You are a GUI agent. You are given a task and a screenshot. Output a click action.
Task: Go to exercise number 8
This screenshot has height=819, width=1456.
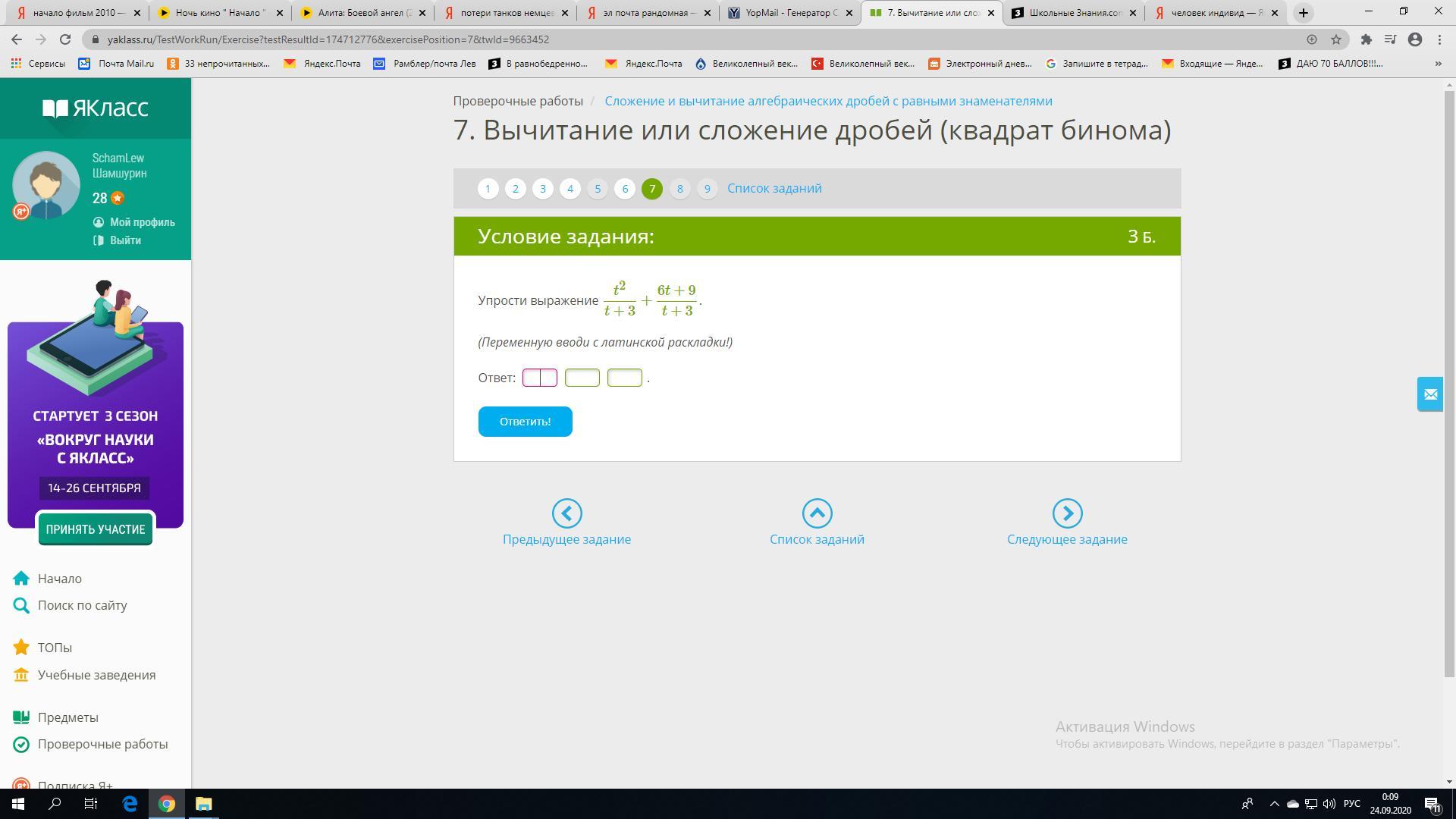679,189
